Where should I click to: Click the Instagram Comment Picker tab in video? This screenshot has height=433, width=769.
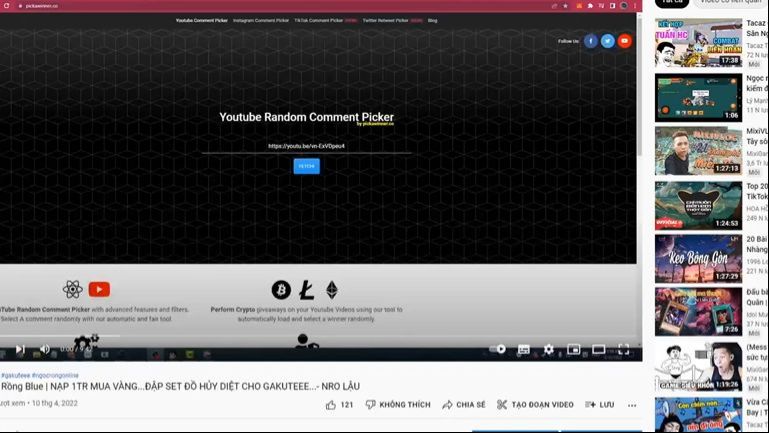tap(261, 21)
